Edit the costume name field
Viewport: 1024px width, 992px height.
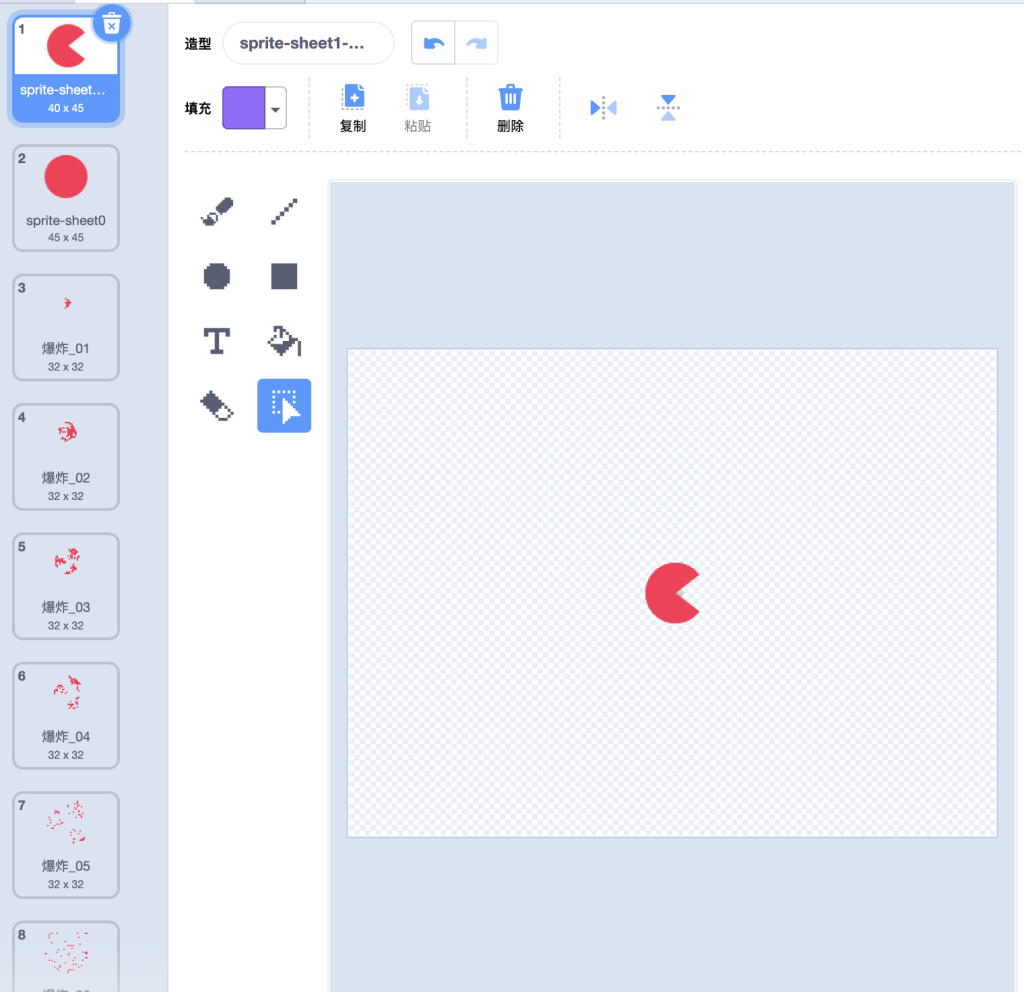[308, 43]
